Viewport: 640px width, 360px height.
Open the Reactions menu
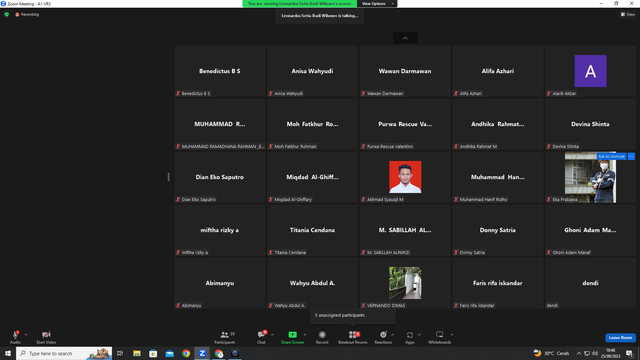tap(383, 337)
